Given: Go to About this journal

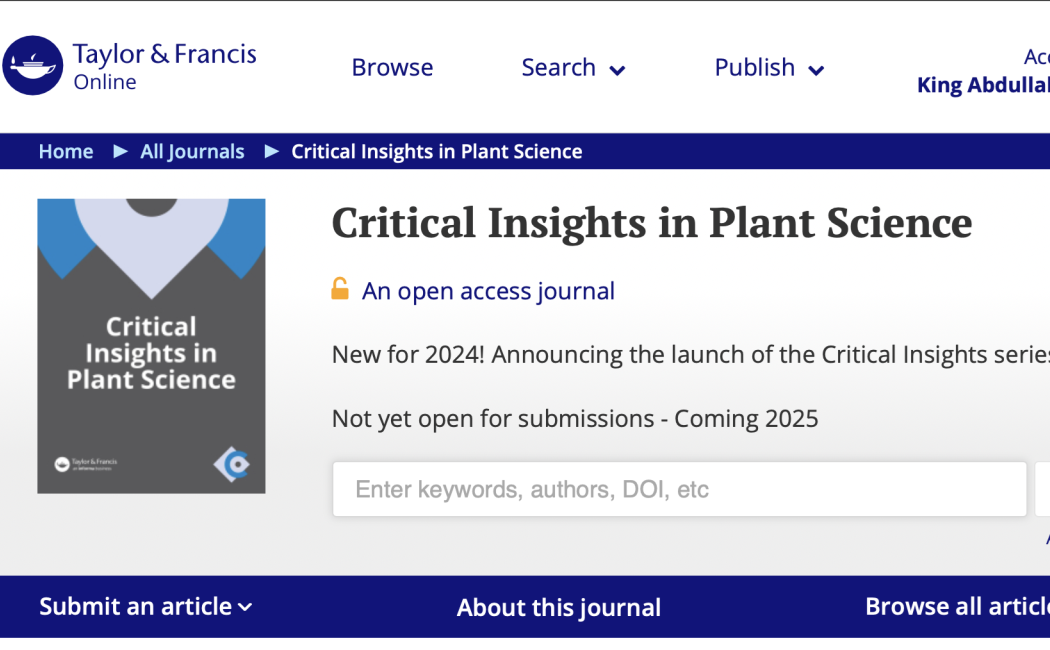Looking at the screenshot, I should [558, 607].
